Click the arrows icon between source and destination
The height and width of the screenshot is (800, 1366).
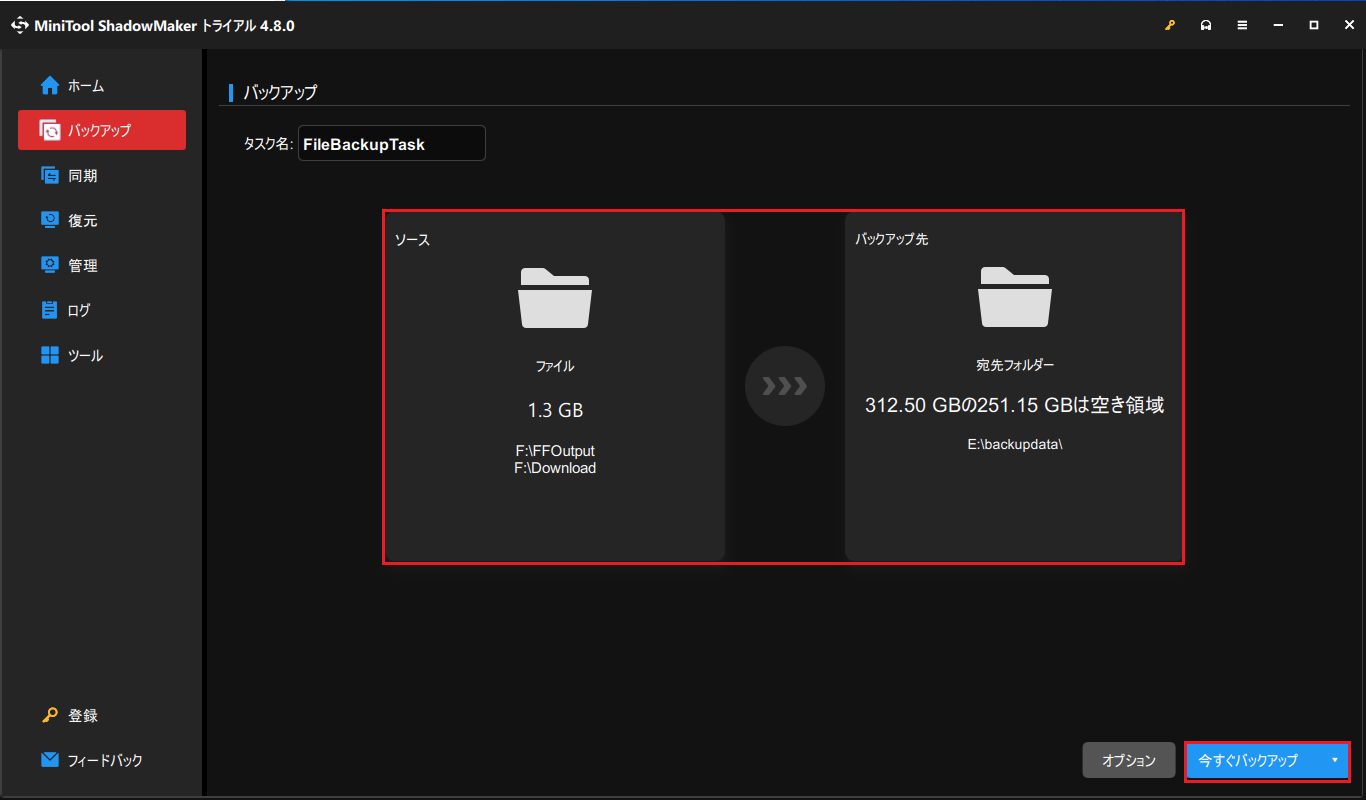tap(785, 386)
